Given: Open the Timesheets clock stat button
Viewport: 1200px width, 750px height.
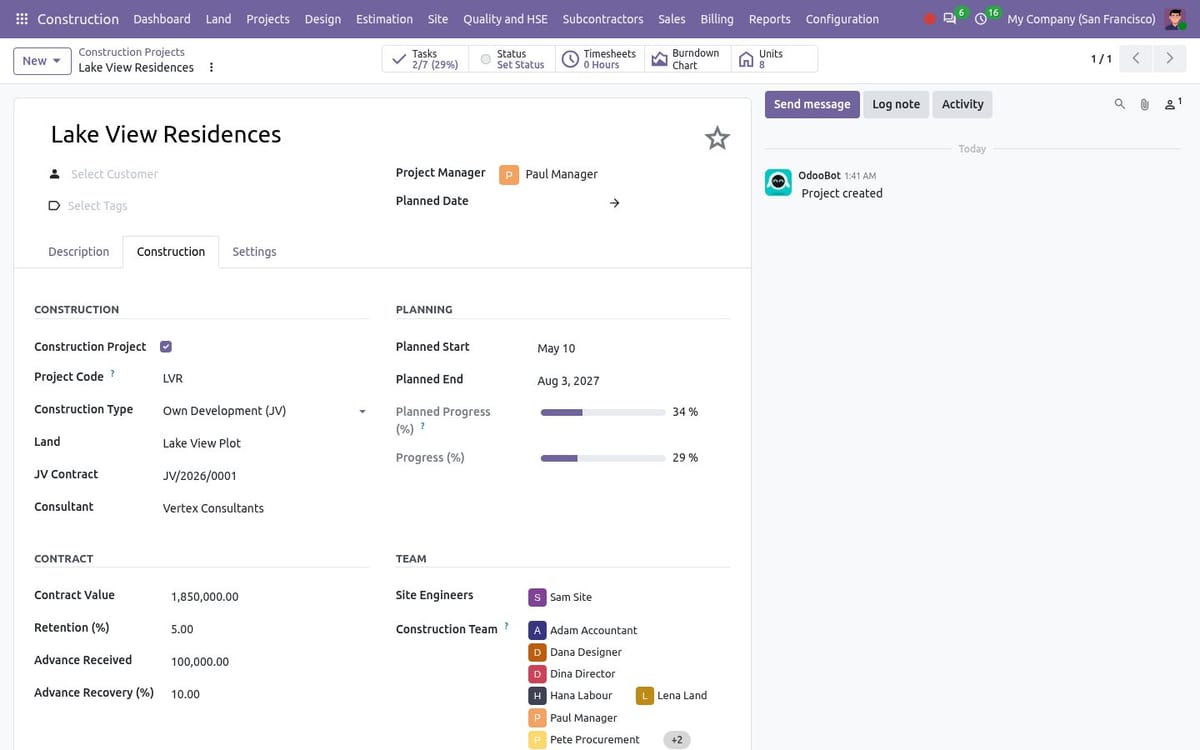Looking at the screenshot, I should pos(600,59).
